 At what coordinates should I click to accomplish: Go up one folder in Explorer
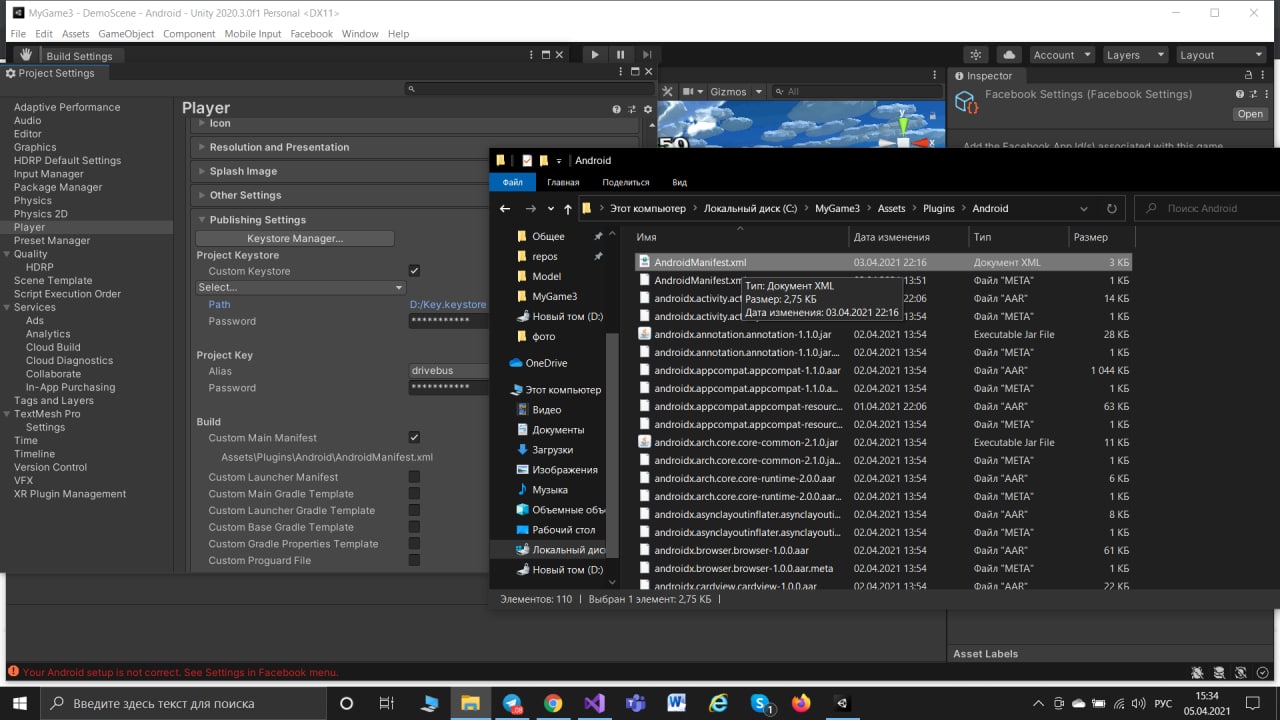(x=568, y=209)
